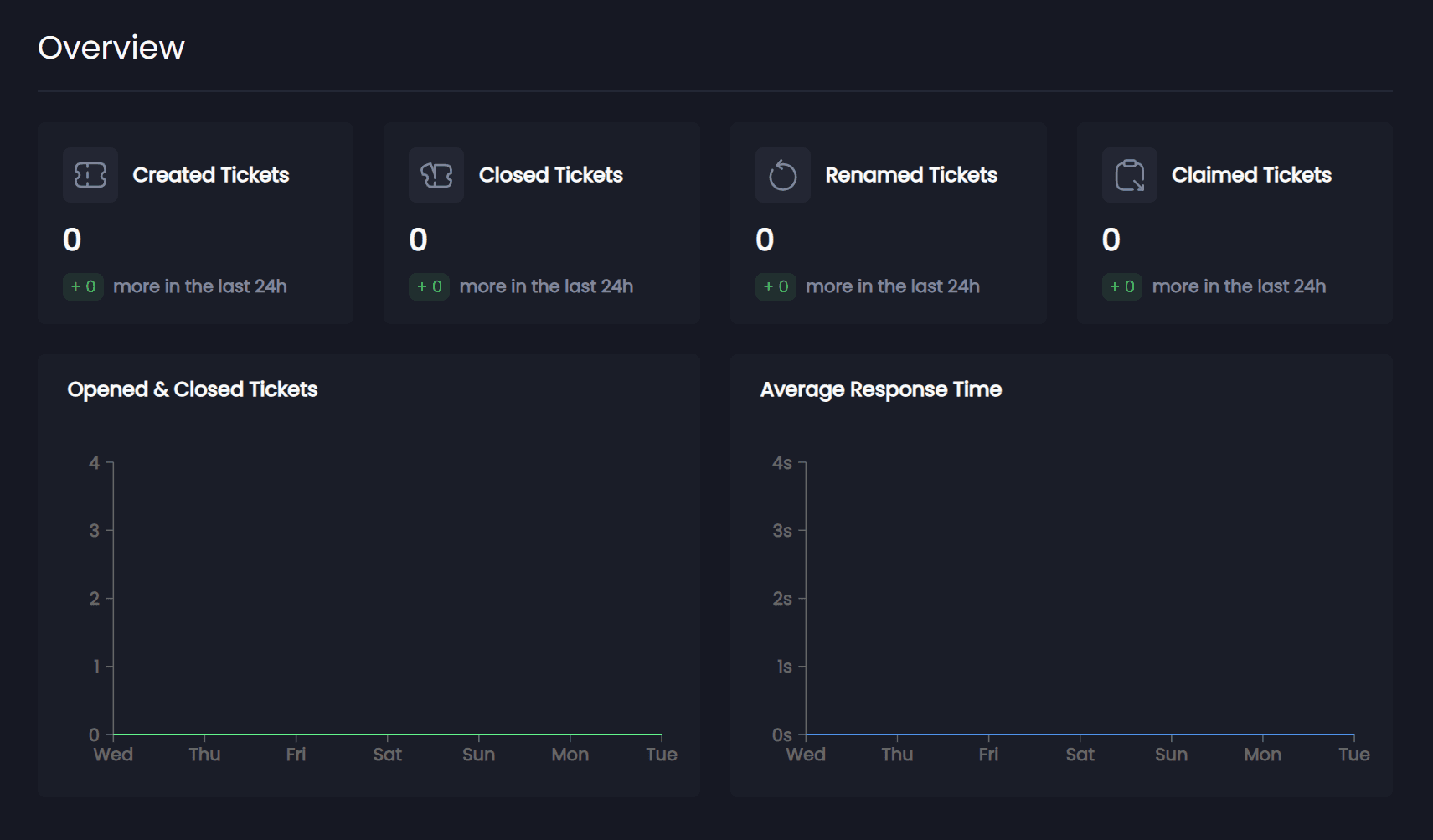Click the Renamed Tickets circular-arrow icon
This screenshot has height=840, width=1433.
(783, 175)
